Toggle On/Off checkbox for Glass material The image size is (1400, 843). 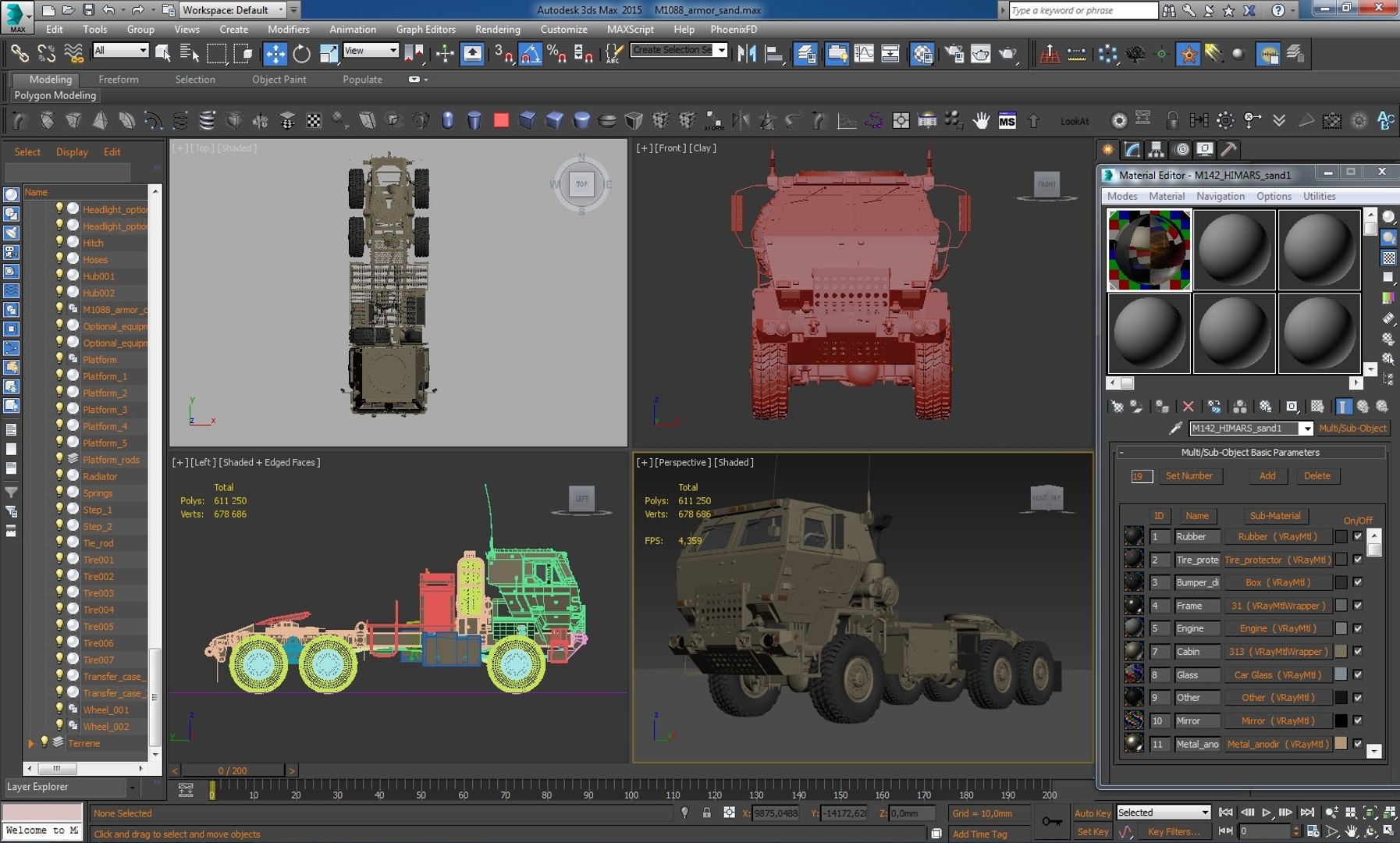[x=1358, y=674]
